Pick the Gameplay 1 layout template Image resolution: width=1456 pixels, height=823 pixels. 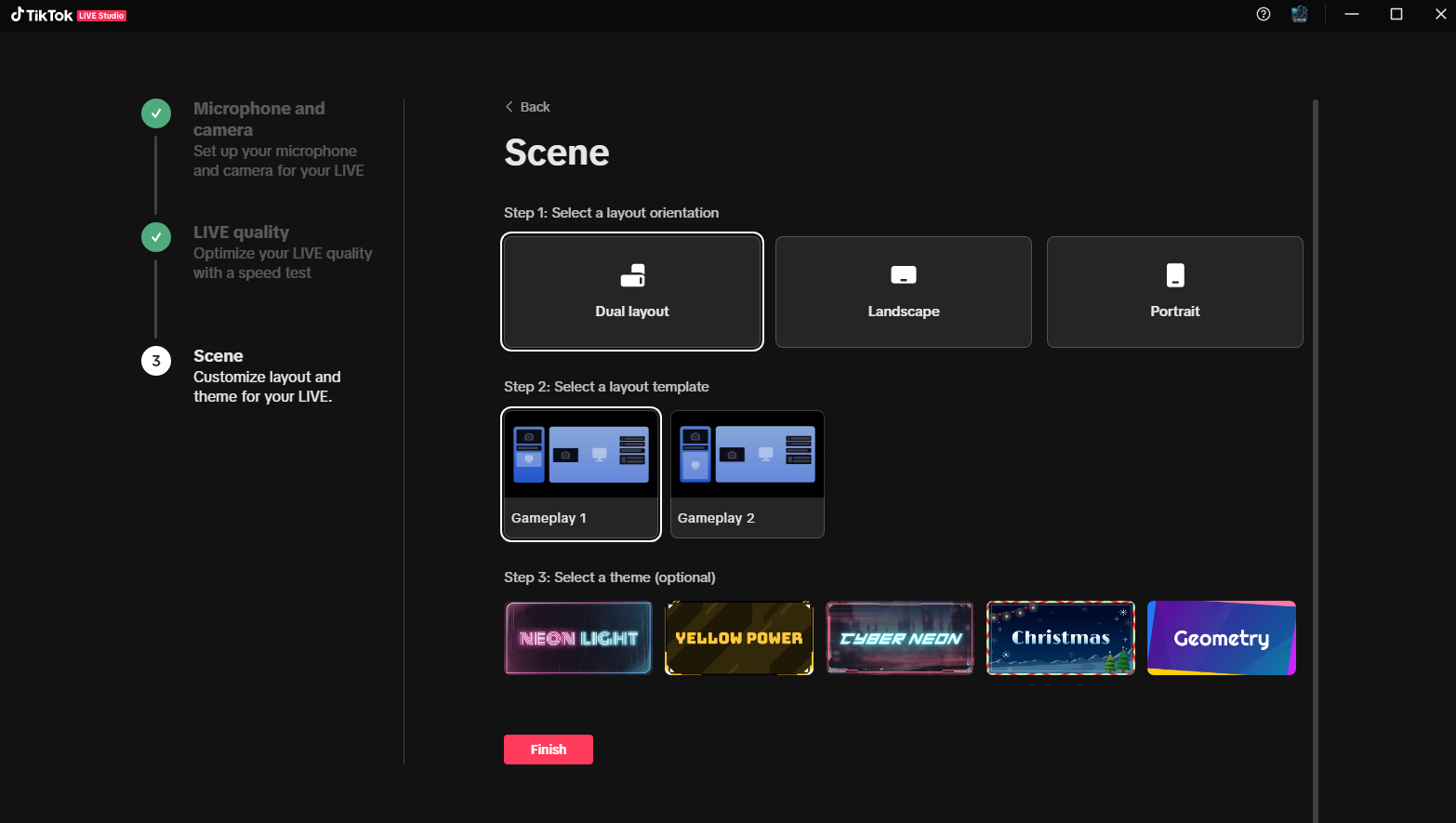581,474
